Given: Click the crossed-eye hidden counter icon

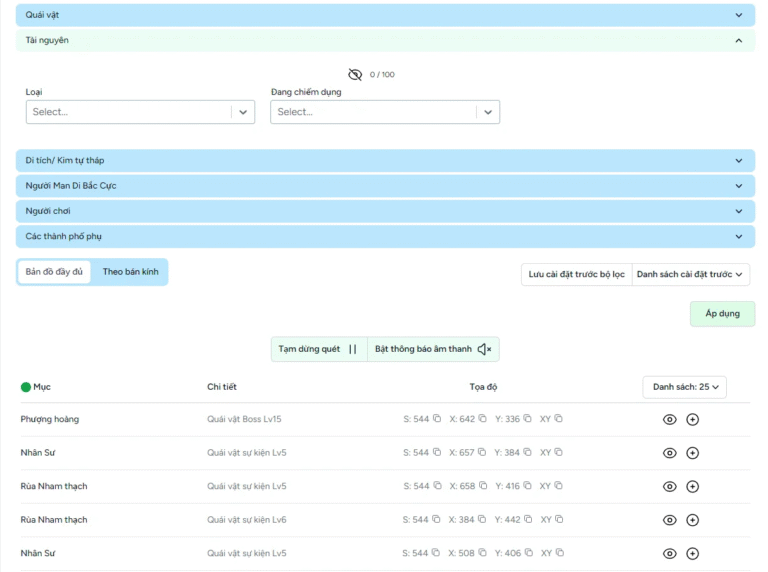Looking at the screenshot, I should point(355,75).
